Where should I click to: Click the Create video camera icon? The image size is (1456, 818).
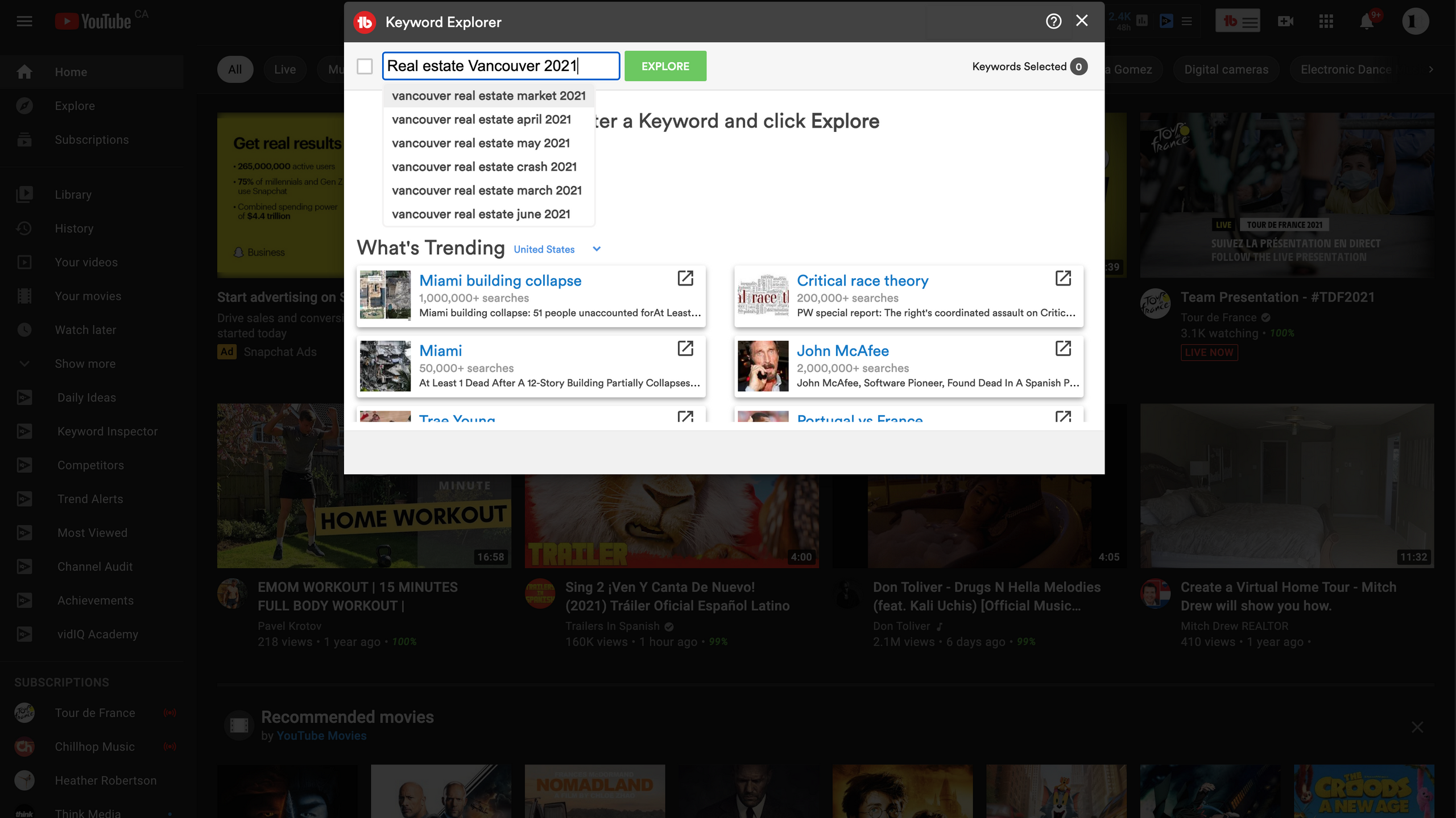click(x=1286, y=22)
